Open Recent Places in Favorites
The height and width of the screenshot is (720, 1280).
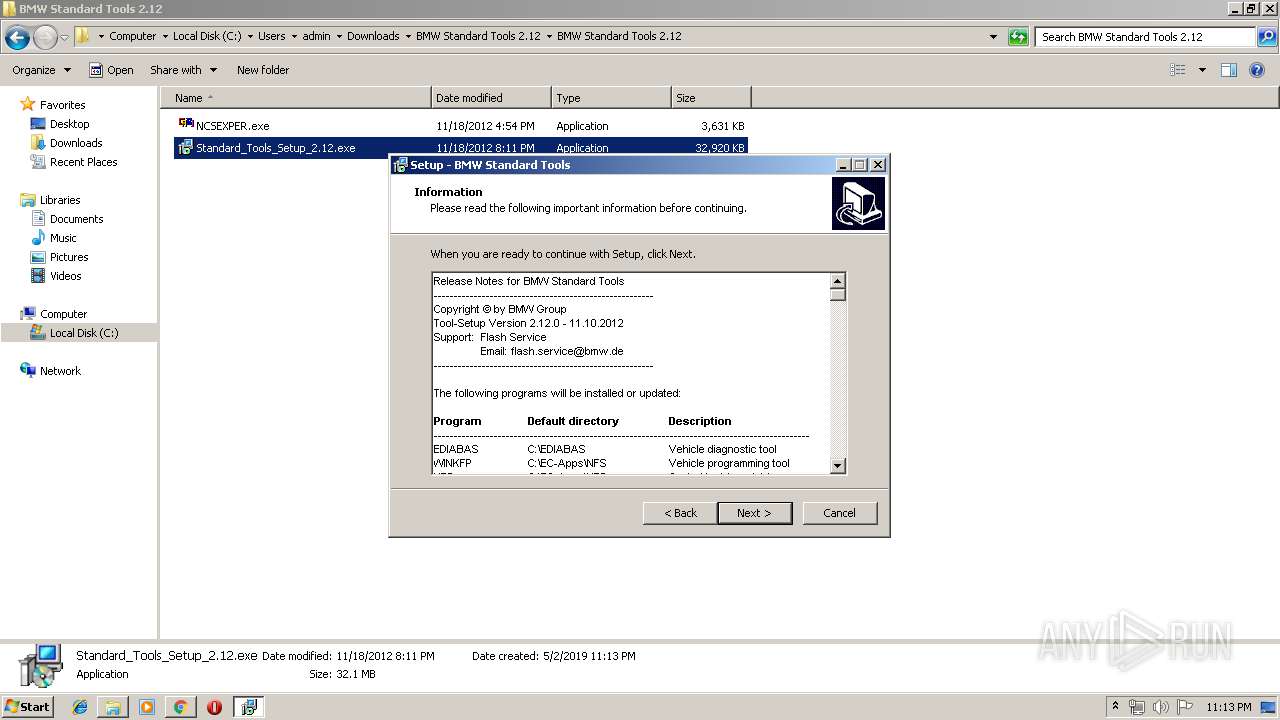[x=83, y=162]
